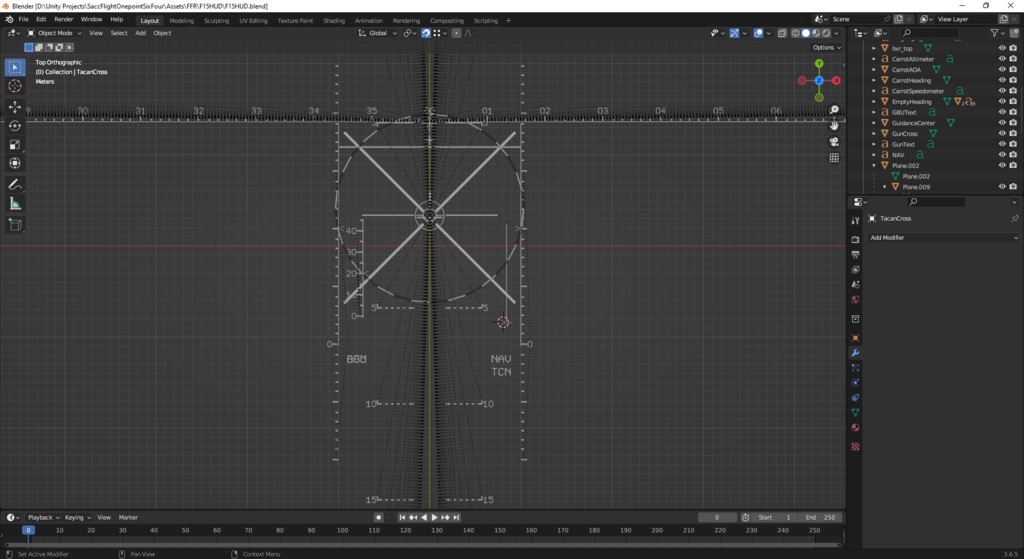Open the Object Constraints properties tab

(x=856, y=398)
